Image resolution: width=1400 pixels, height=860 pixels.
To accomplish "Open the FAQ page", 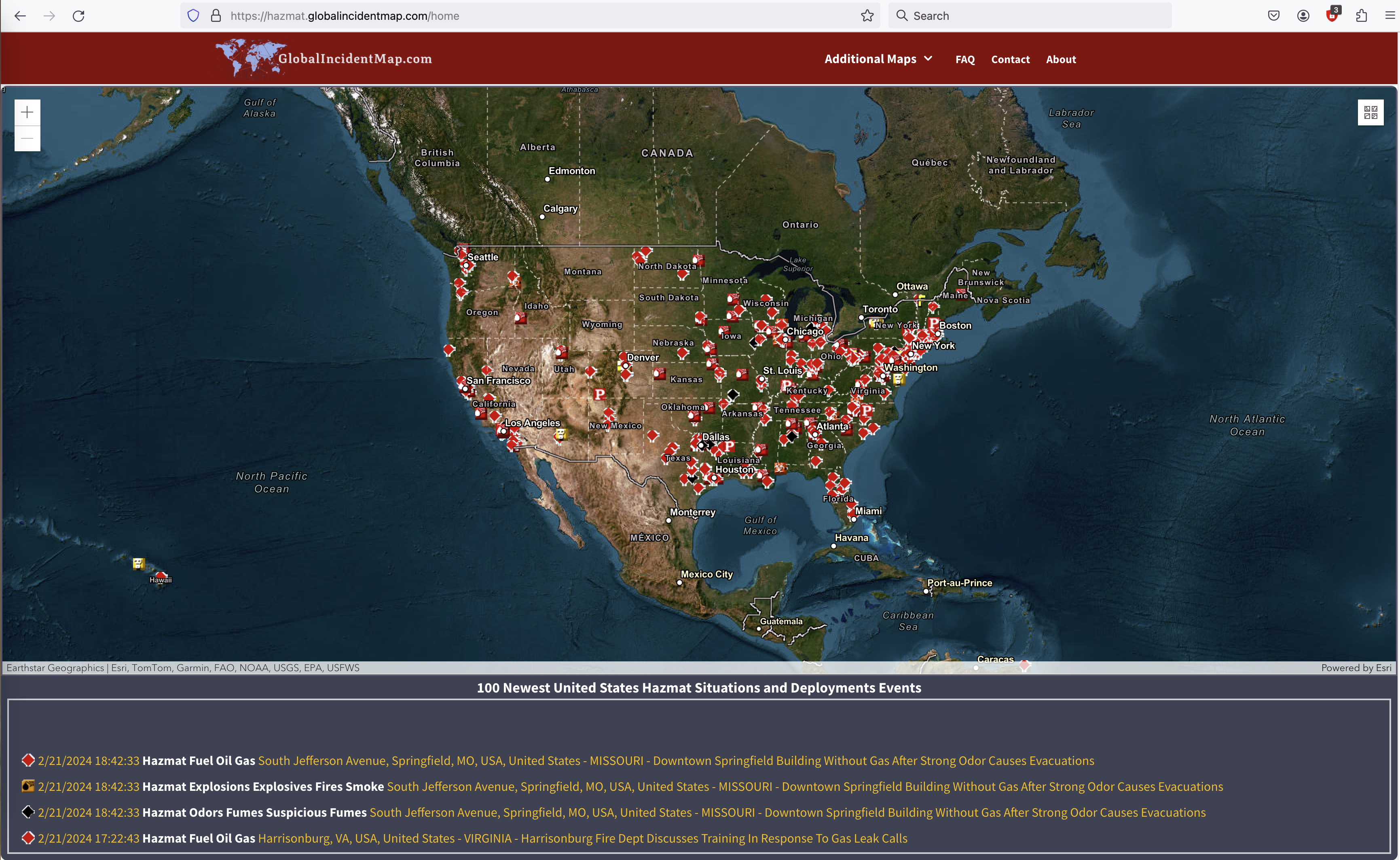I will pos(964,59).
